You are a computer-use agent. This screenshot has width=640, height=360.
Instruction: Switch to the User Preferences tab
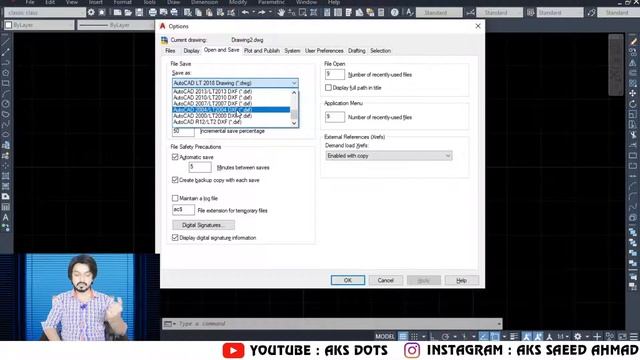[x=324, y=51]
